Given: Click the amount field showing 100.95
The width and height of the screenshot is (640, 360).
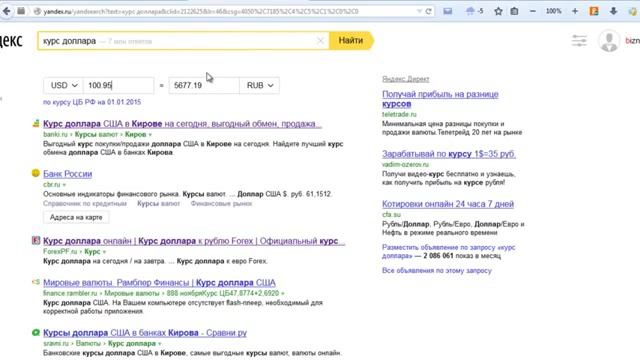Looking at the screenshot, I should (x=118, y=85).
